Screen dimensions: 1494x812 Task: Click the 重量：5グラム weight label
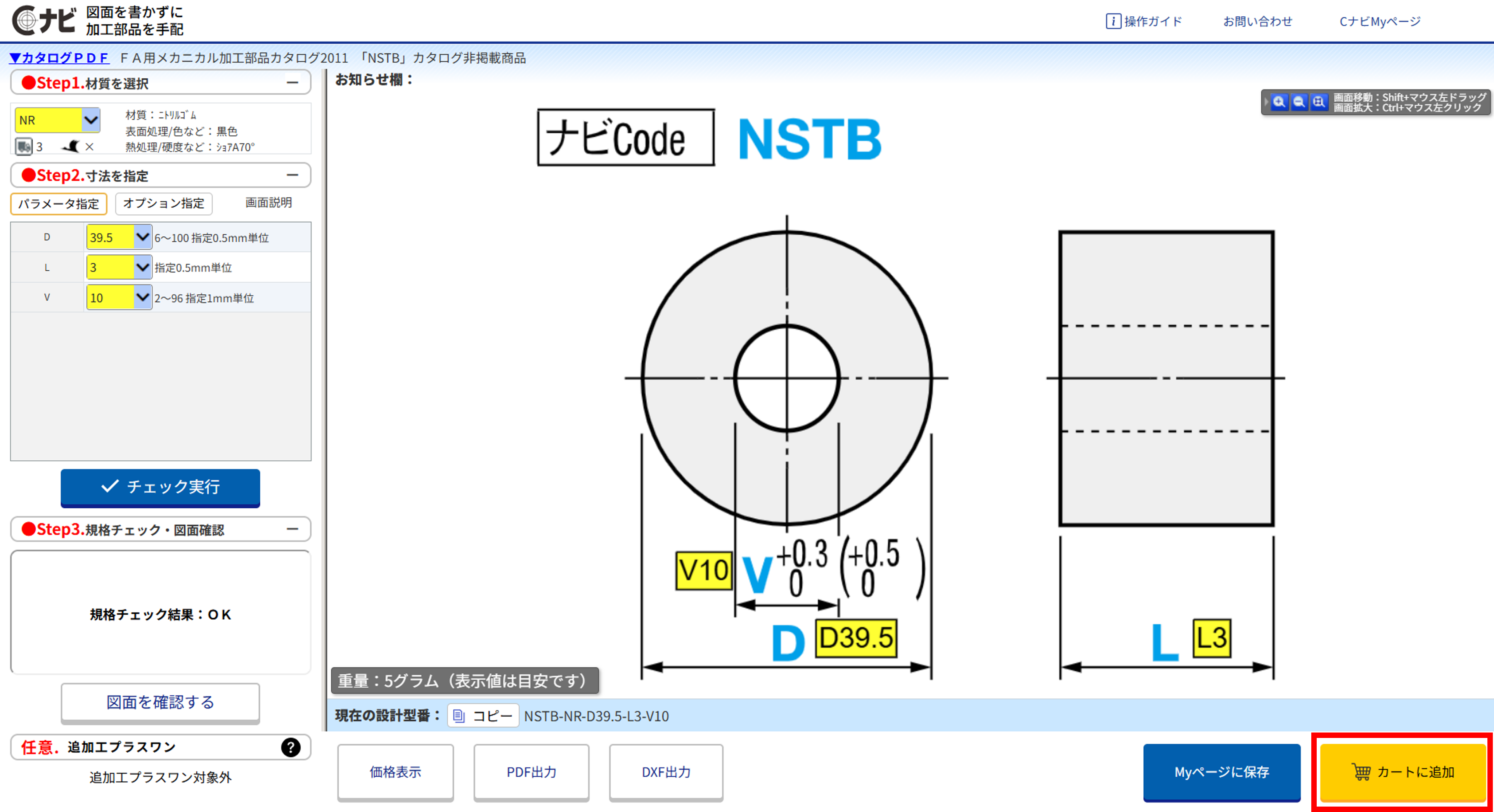point(464,681)
